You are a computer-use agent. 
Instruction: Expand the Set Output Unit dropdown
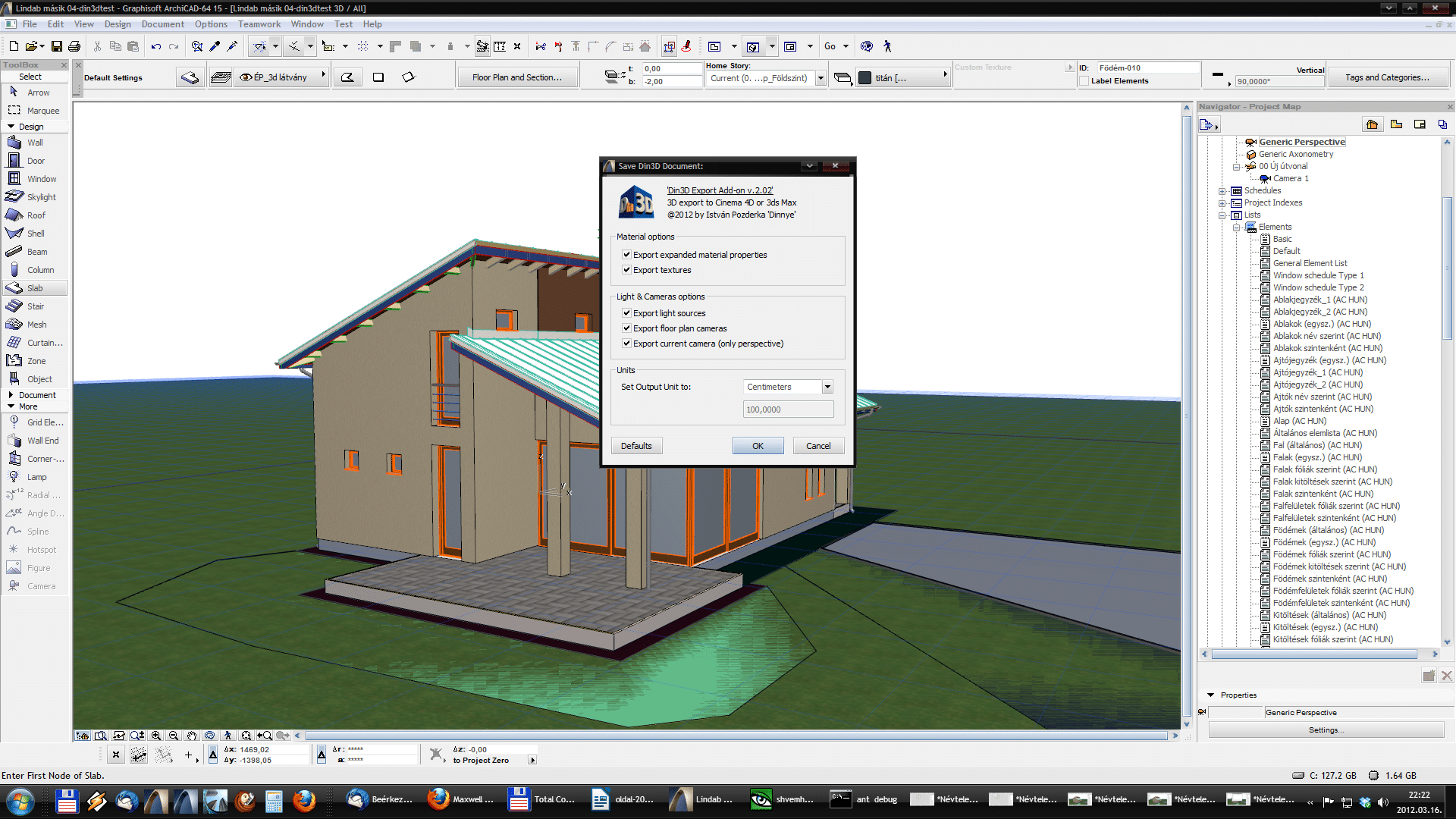tap(826, 387)
